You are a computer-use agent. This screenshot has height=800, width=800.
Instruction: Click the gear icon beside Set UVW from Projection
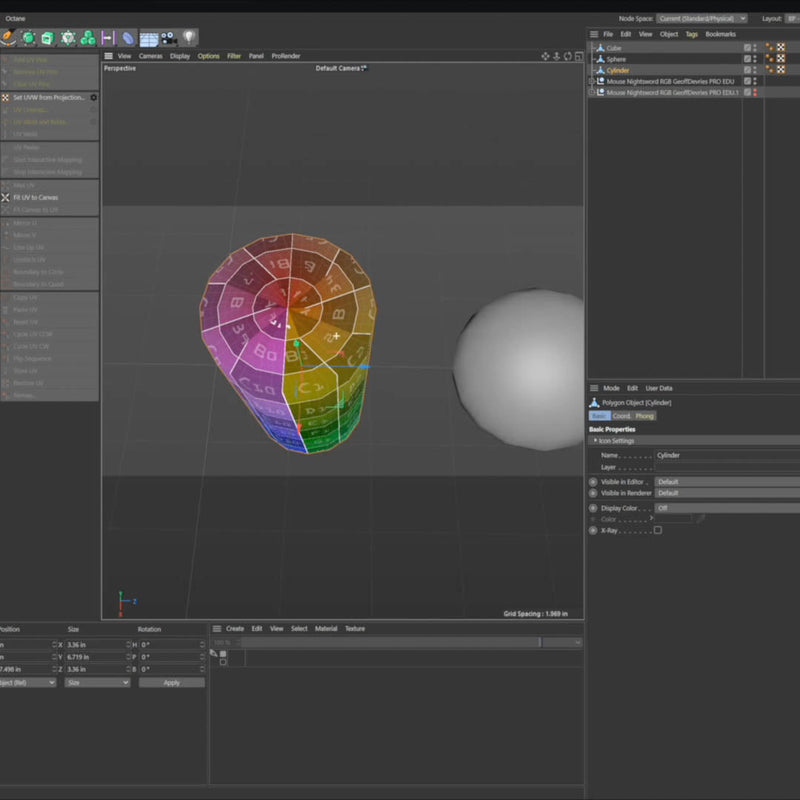pyautogui.click(x=93, y=98)
